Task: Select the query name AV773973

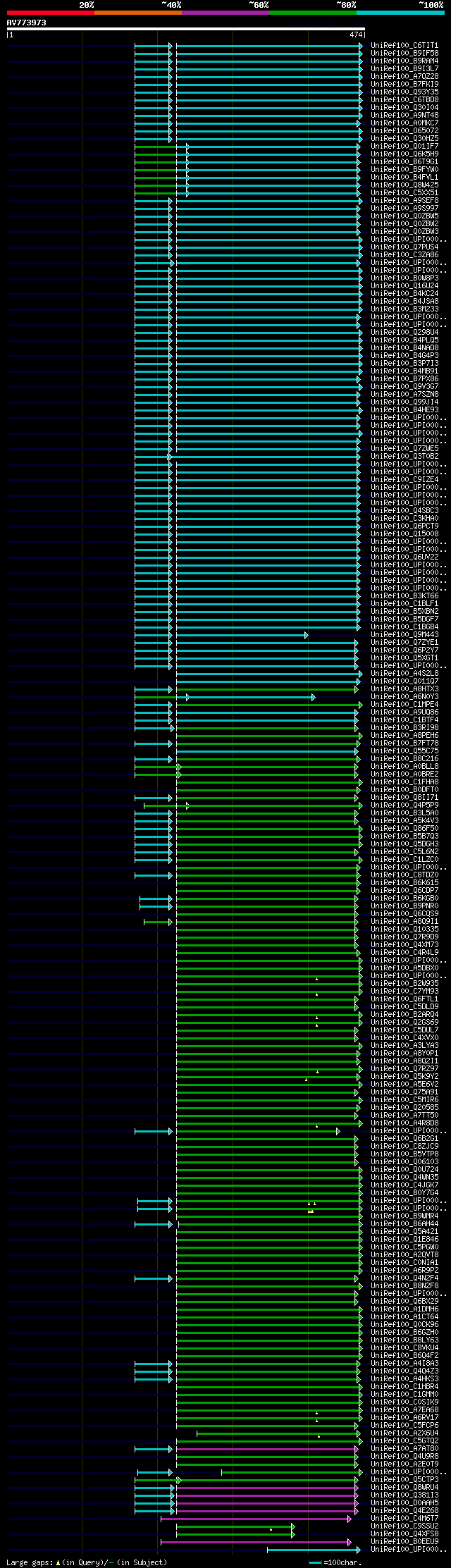Action: click(x=27, y=23)
